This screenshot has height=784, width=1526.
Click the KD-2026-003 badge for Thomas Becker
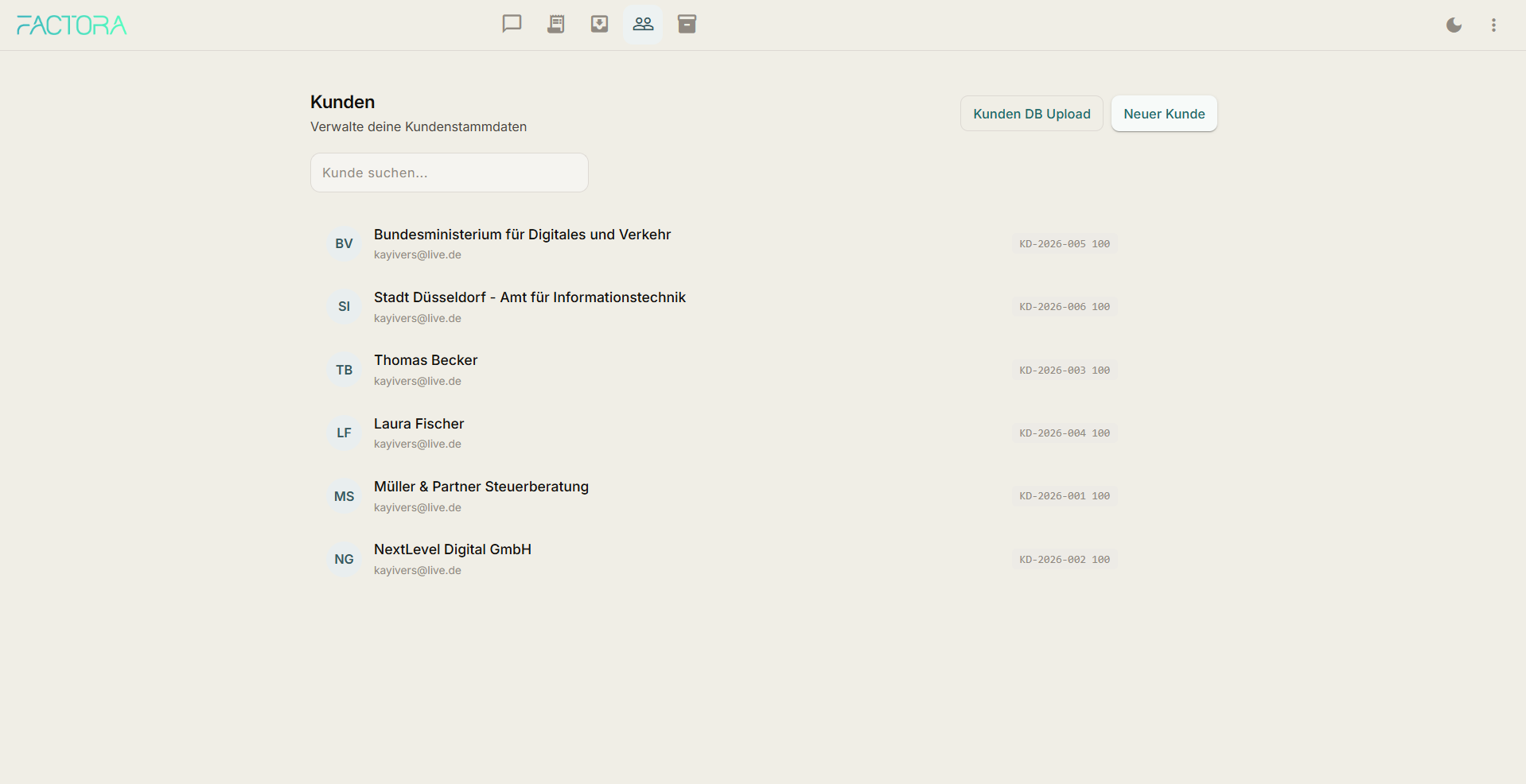click(x=1064, y=371)
